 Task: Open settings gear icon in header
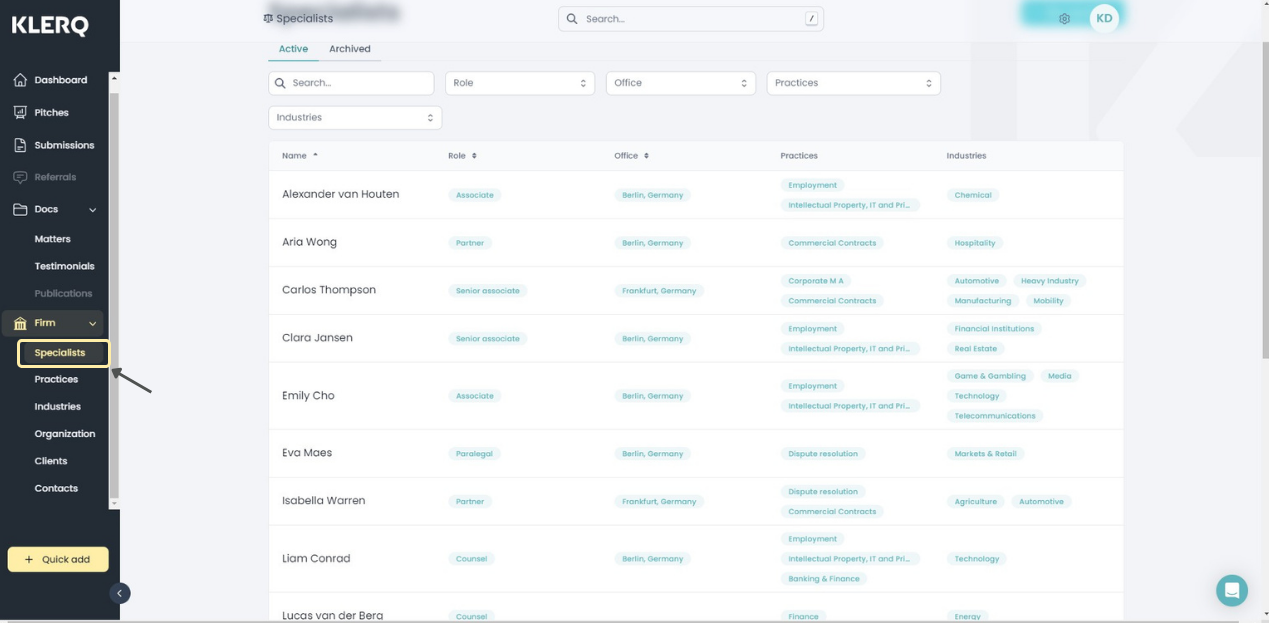(x=1064, y=19)
